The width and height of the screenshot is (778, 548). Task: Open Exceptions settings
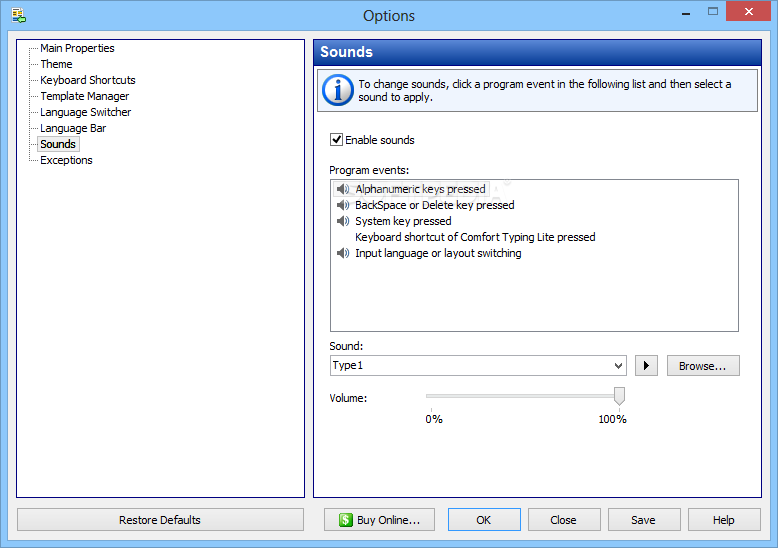point(66,160)
